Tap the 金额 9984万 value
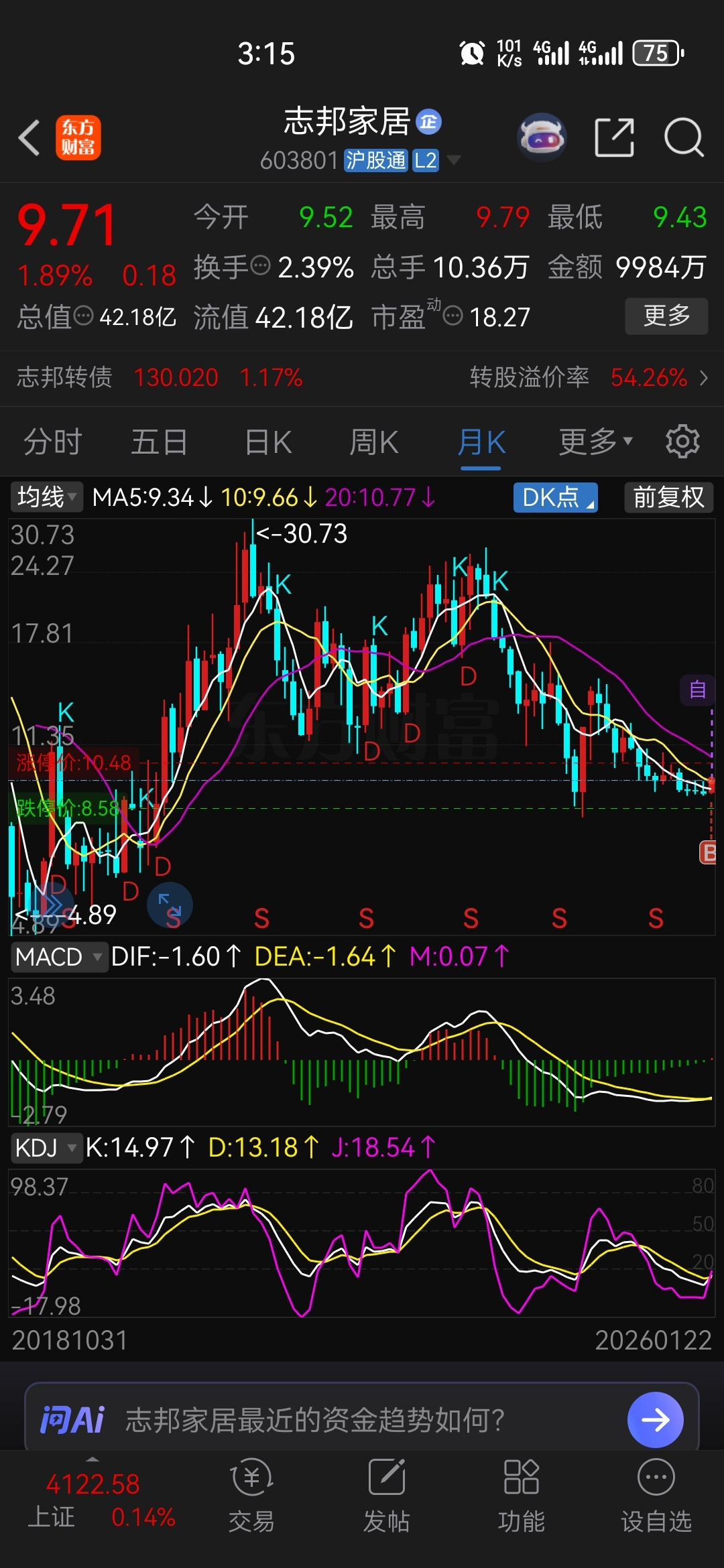Image resolution: width=724 pixels, height=1568 pixels. click(660, 267)
